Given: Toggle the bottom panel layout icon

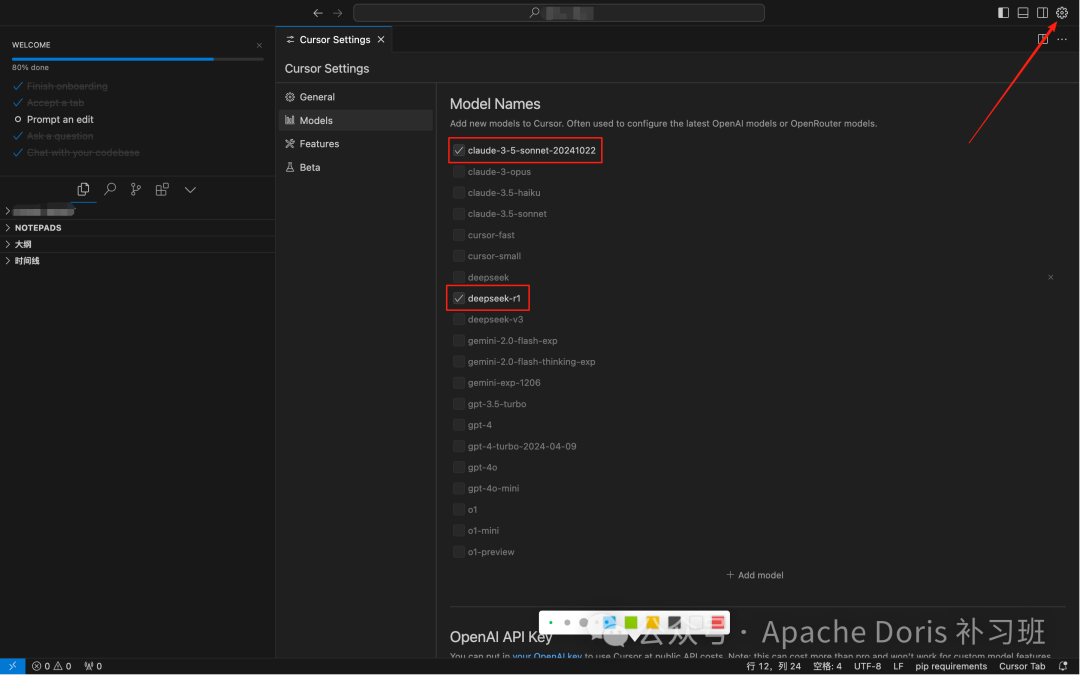Looking at the screenshot, I should [x=1023, y=12].
